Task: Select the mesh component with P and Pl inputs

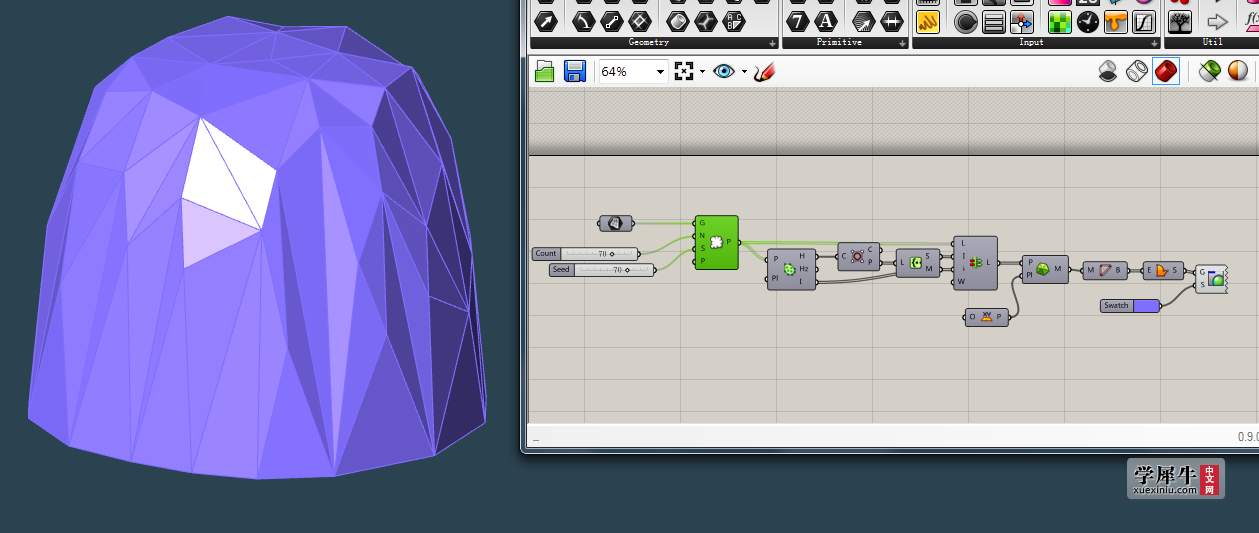Action: click(x=1044, y=269)
